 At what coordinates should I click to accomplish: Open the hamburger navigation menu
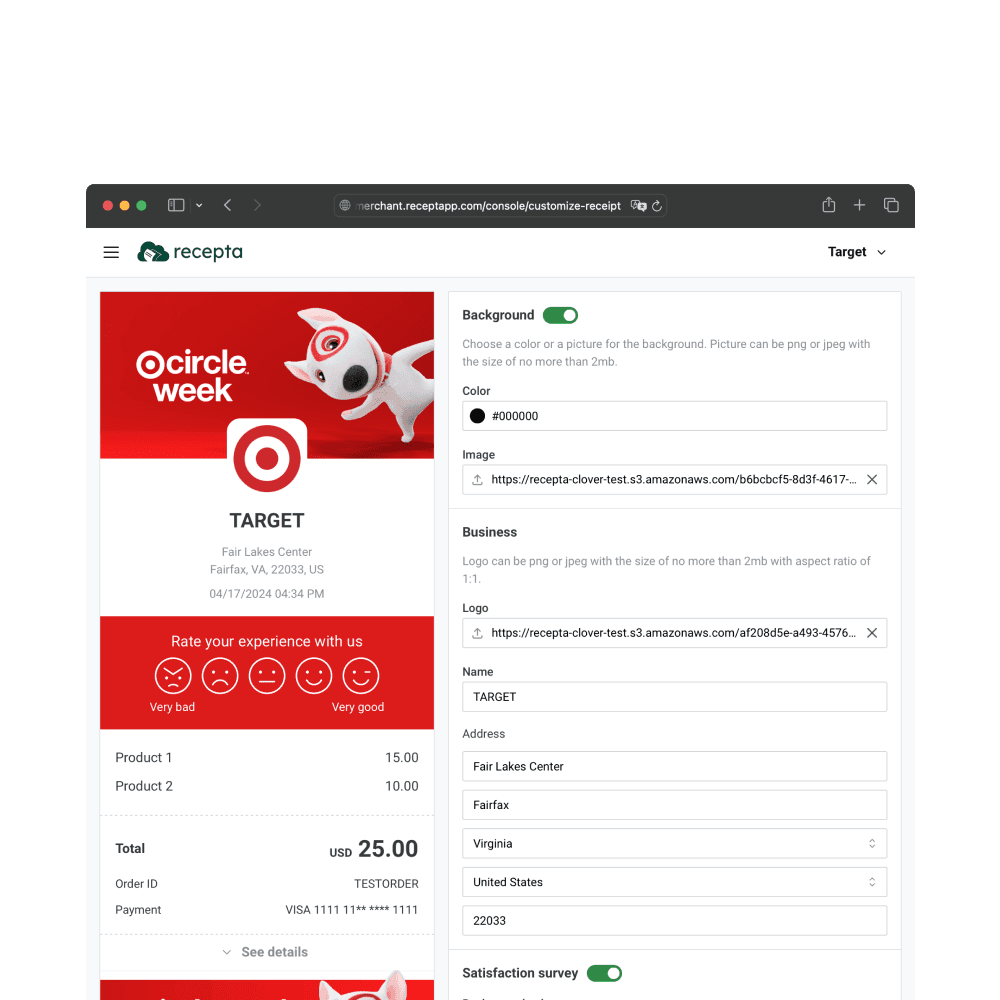(111, 253)
